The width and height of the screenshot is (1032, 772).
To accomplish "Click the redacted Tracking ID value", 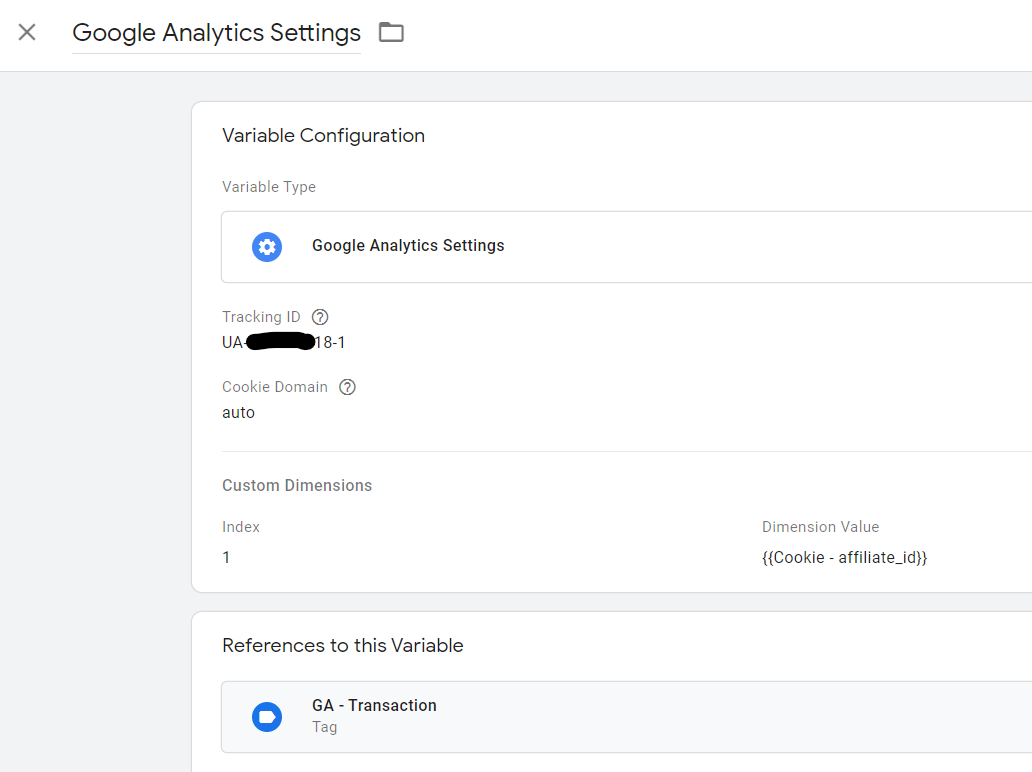I will point(283,343).
